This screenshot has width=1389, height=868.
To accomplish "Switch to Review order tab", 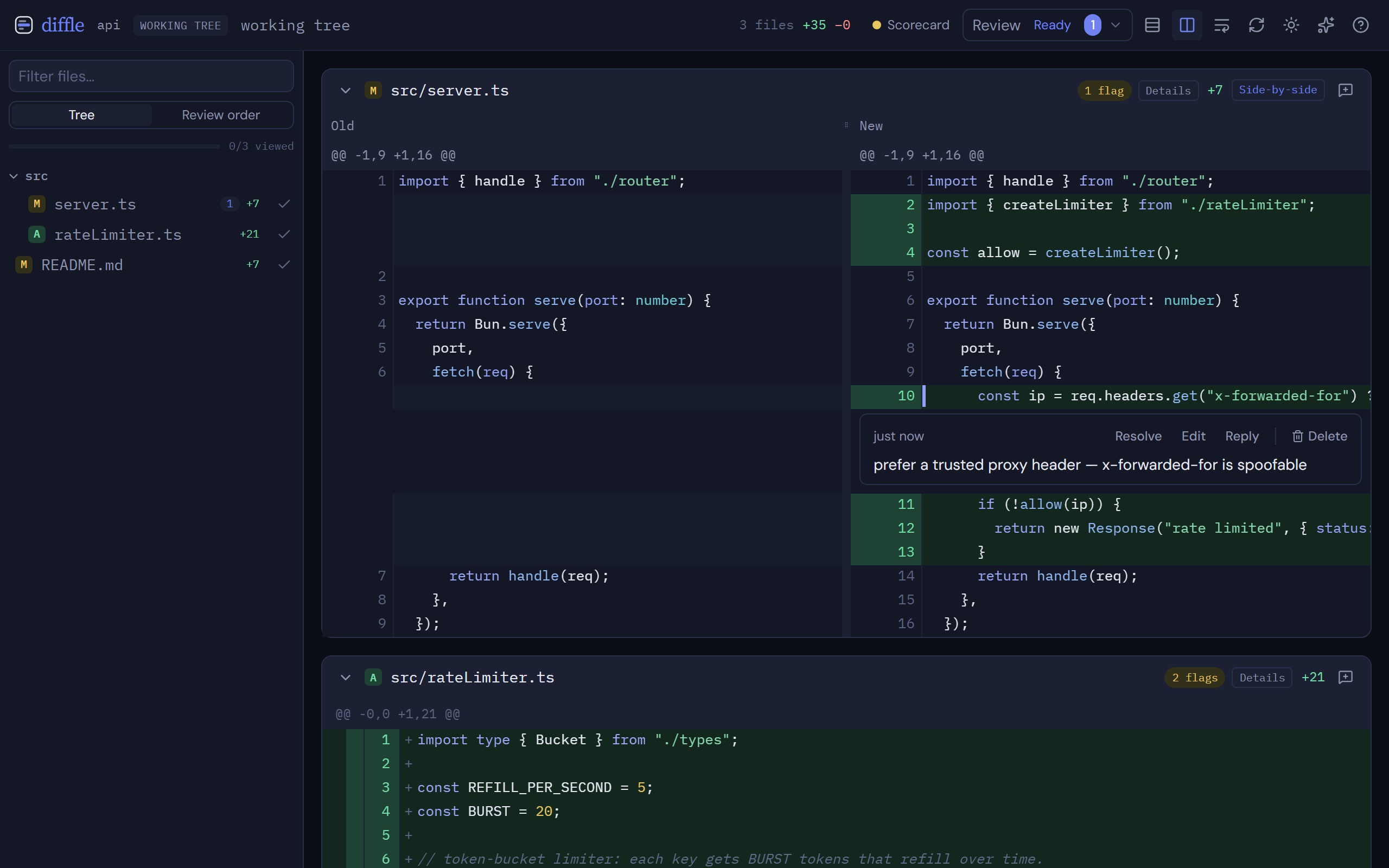I will tap(221, 115).
